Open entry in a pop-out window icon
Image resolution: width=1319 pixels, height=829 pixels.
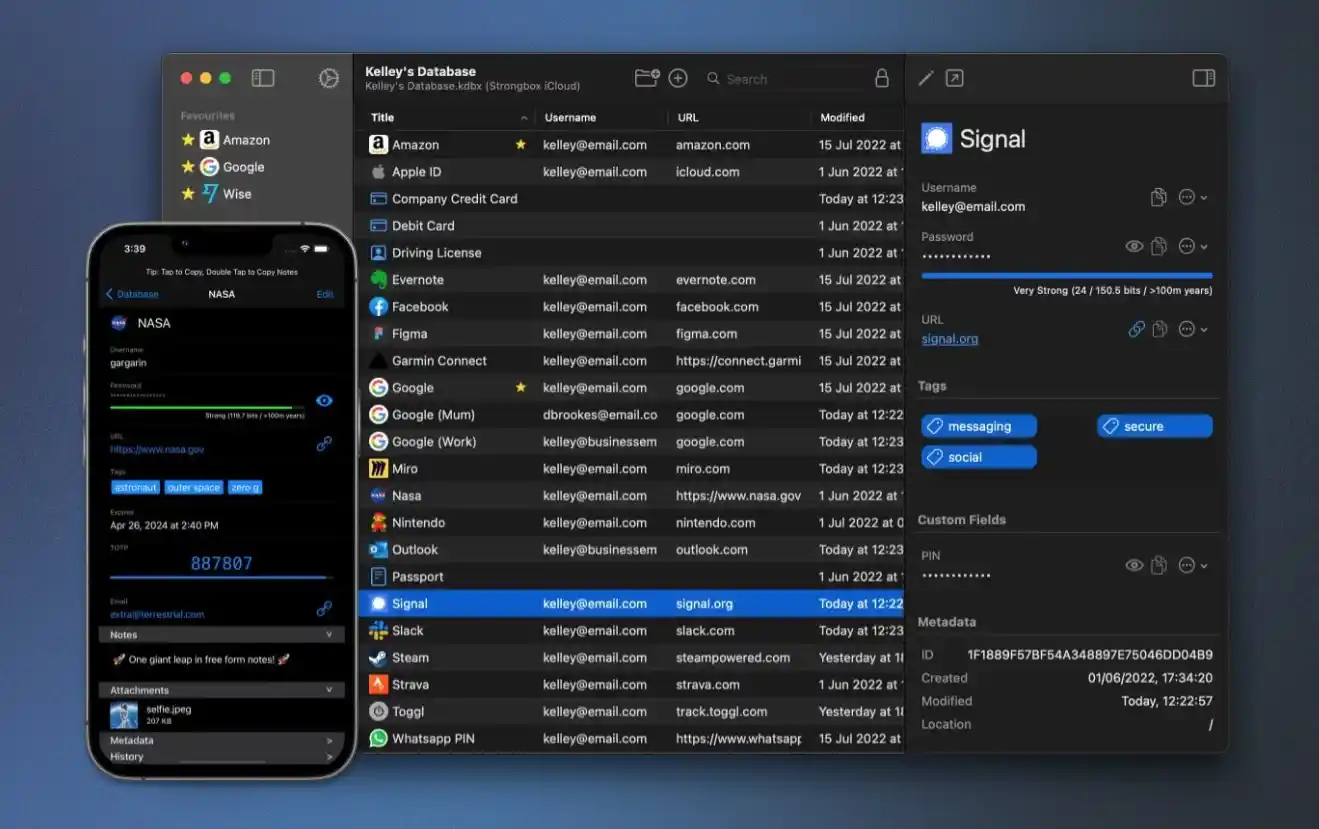(955, 78)
